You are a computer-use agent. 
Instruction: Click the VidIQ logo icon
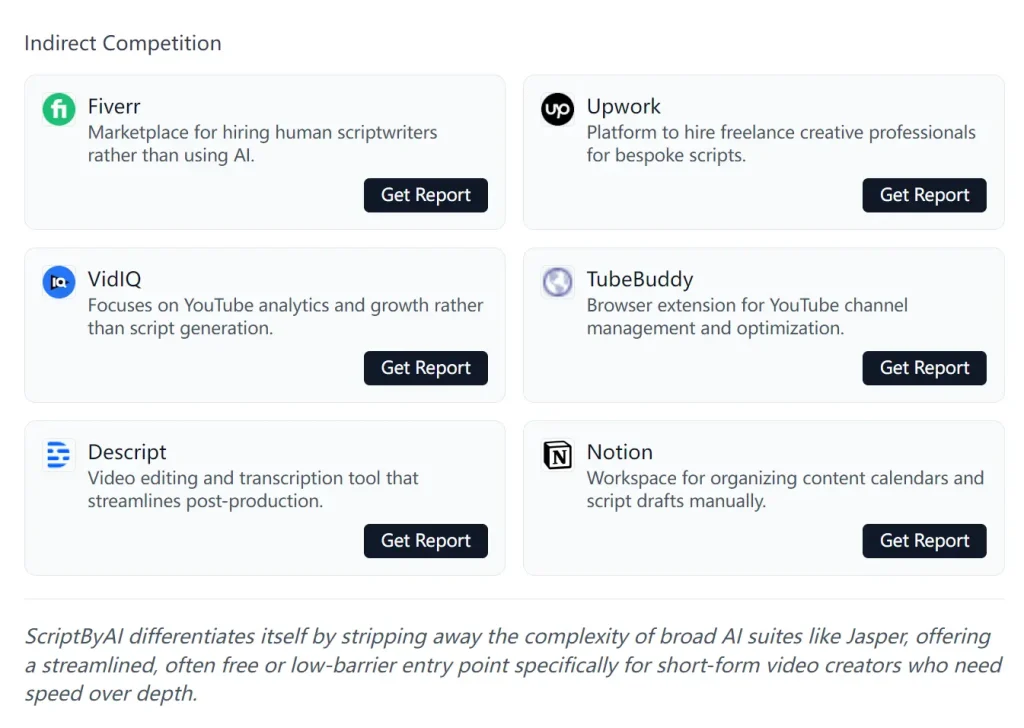(x=59, y=282)
